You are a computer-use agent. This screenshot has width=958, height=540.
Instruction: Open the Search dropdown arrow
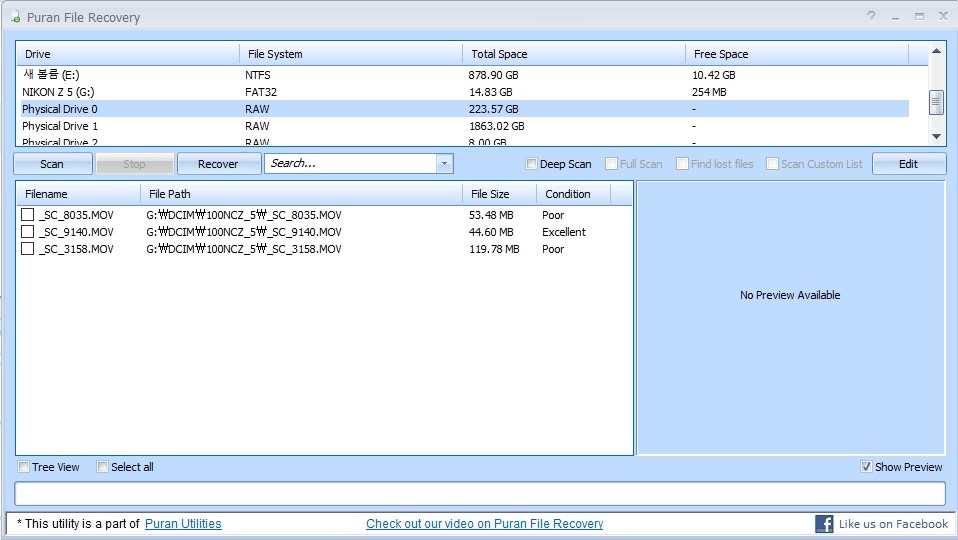point(444,163)
